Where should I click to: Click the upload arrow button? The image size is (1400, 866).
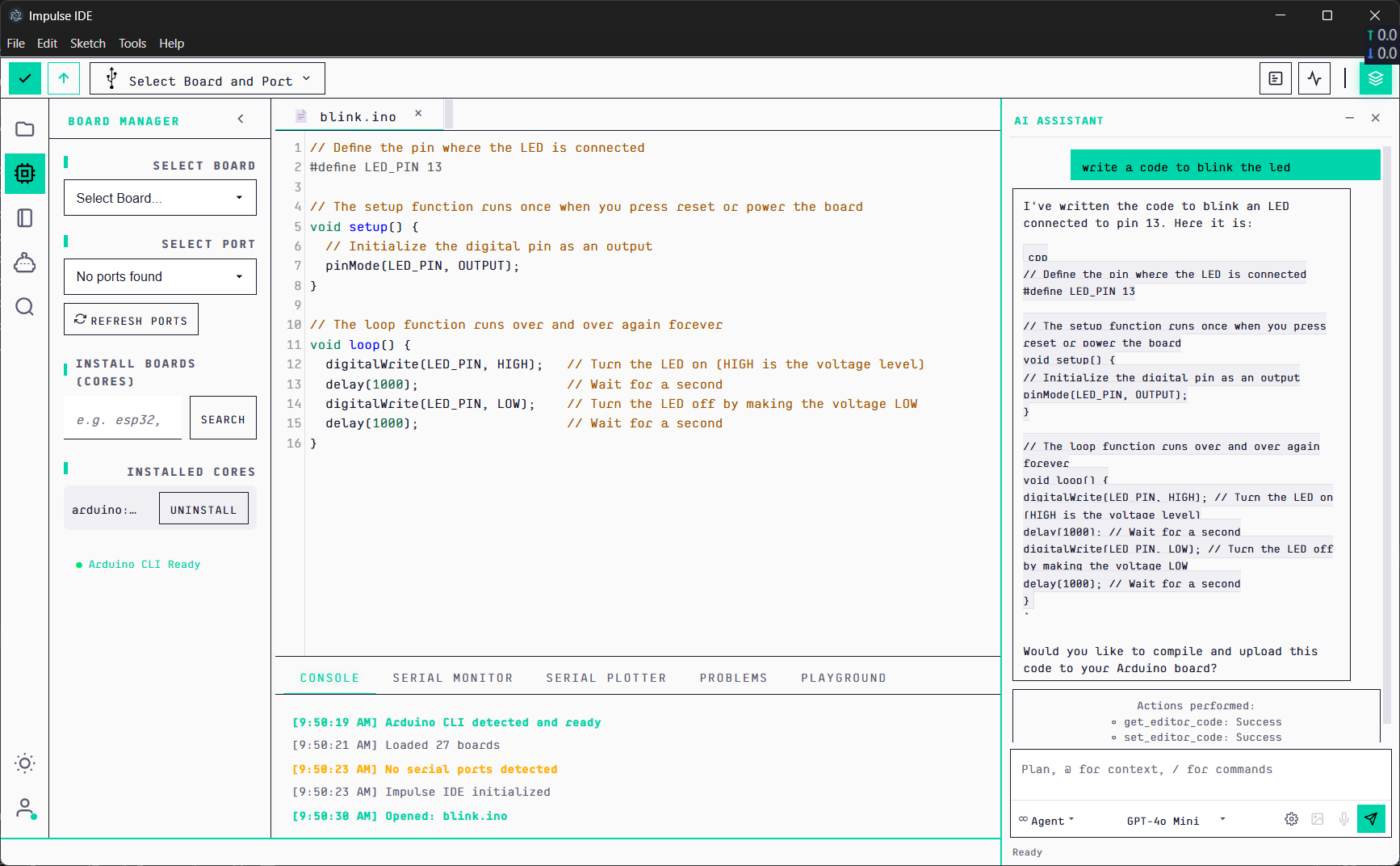click(x=64, y=78)
